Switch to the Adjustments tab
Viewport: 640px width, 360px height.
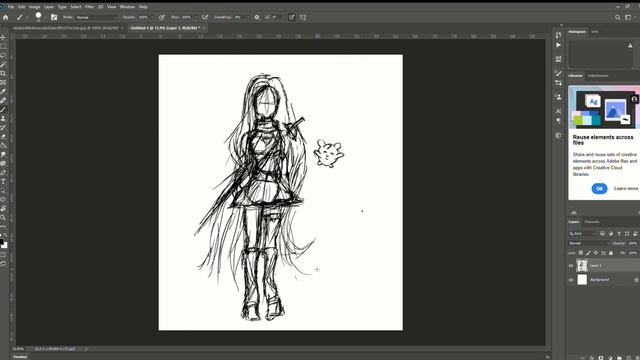[598, 76]
